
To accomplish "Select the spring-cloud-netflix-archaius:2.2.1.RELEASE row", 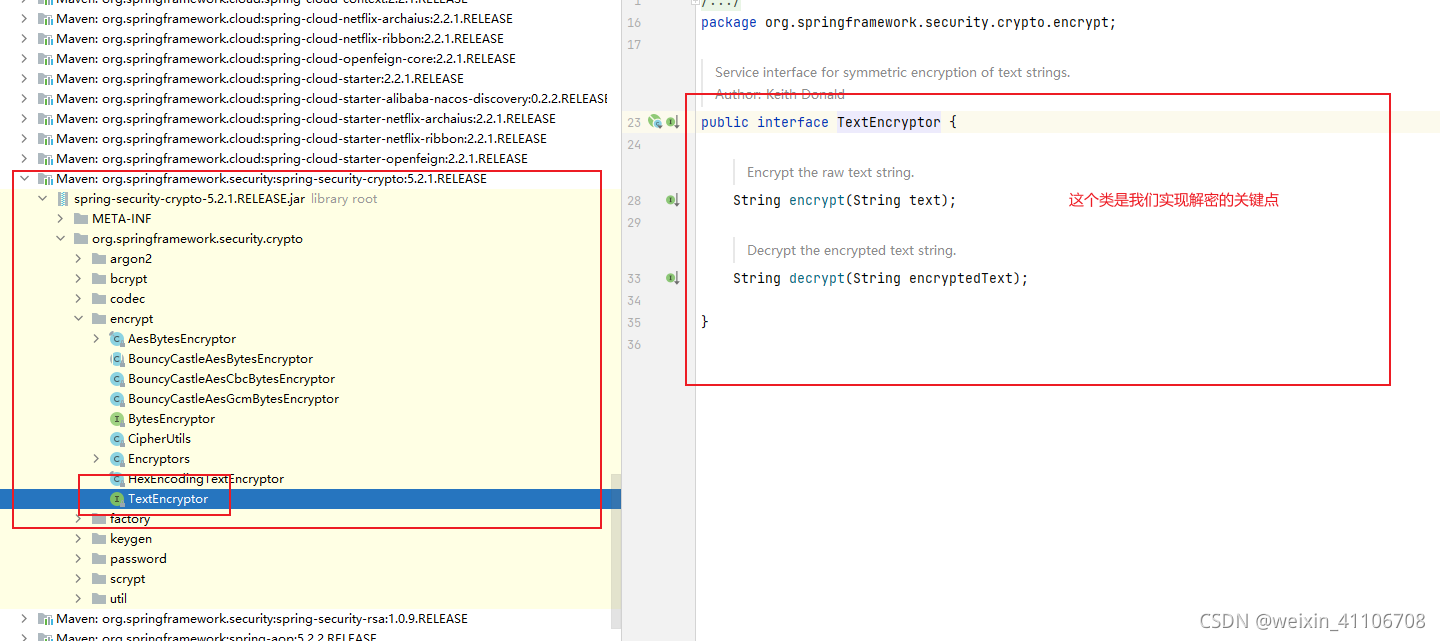I will point(310,19).
